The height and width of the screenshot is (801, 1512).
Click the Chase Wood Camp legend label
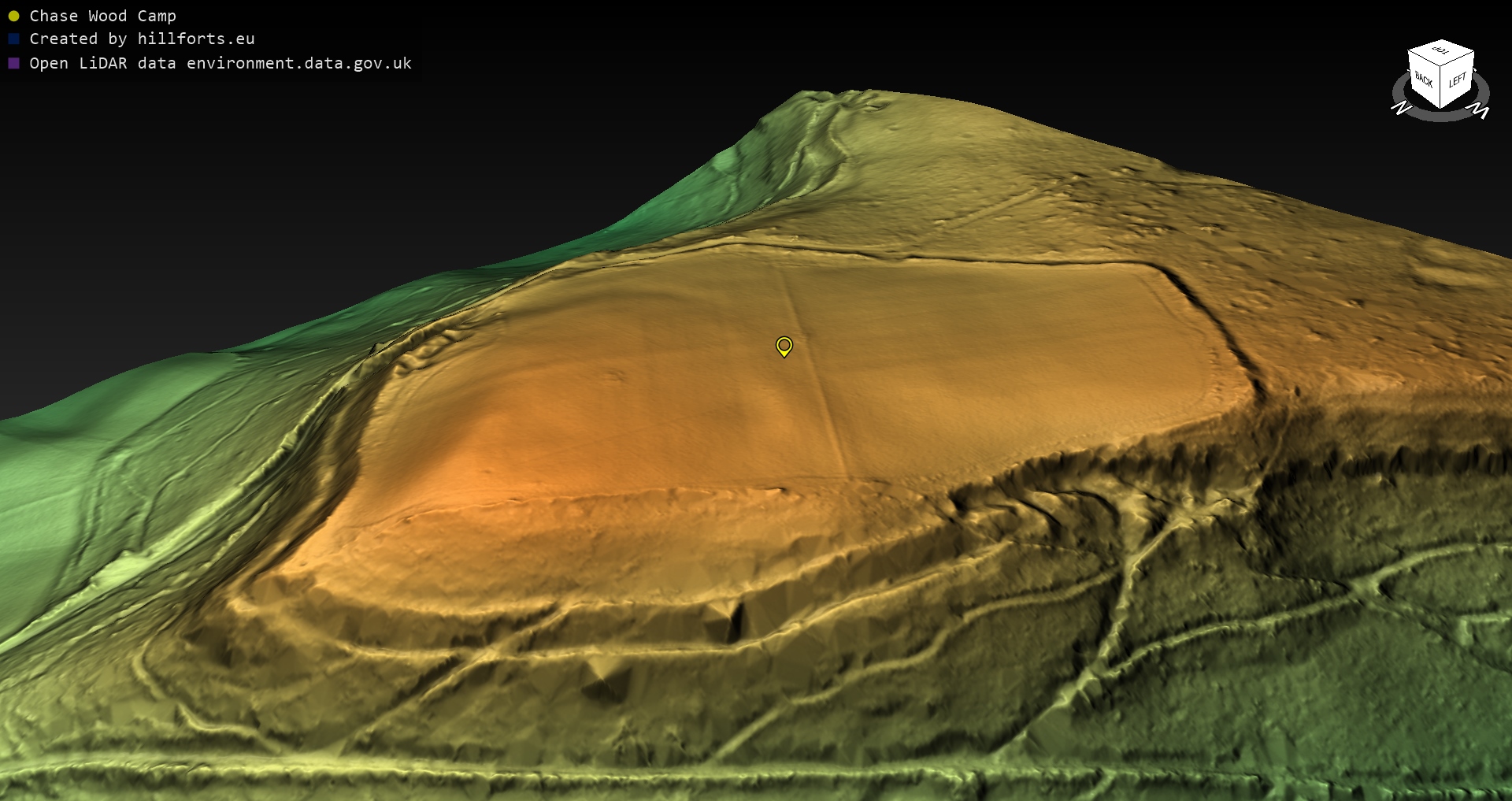pyautogui.click(x=102, y=16)
